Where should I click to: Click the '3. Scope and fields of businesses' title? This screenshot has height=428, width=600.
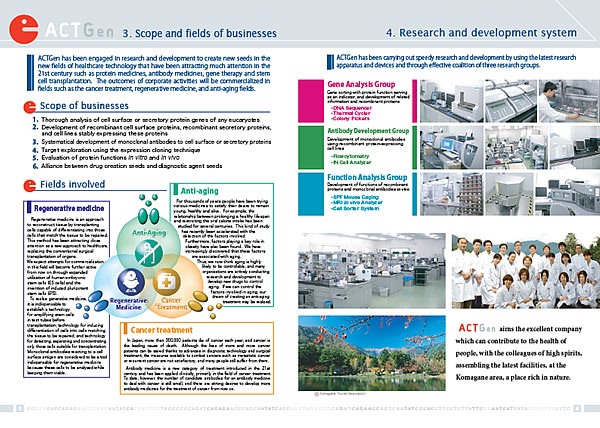click(199, 33)
